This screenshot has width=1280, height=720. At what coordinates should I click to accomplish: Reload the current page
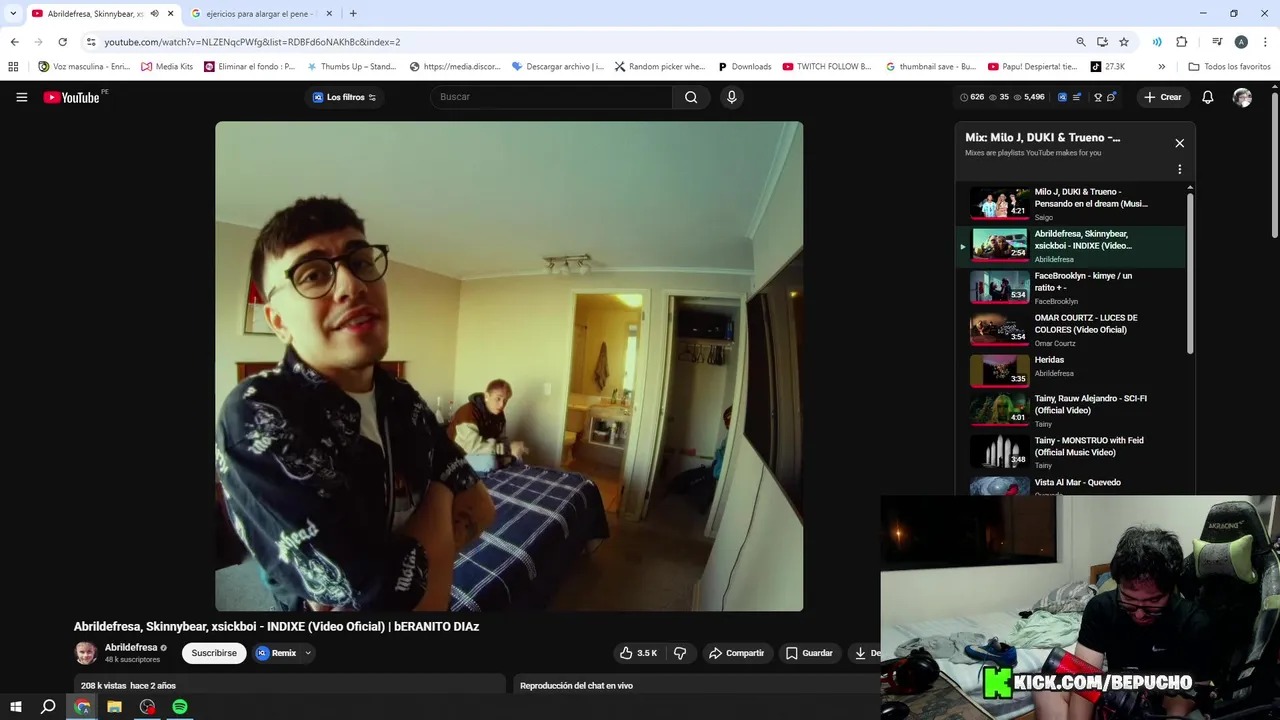point(62,42)
